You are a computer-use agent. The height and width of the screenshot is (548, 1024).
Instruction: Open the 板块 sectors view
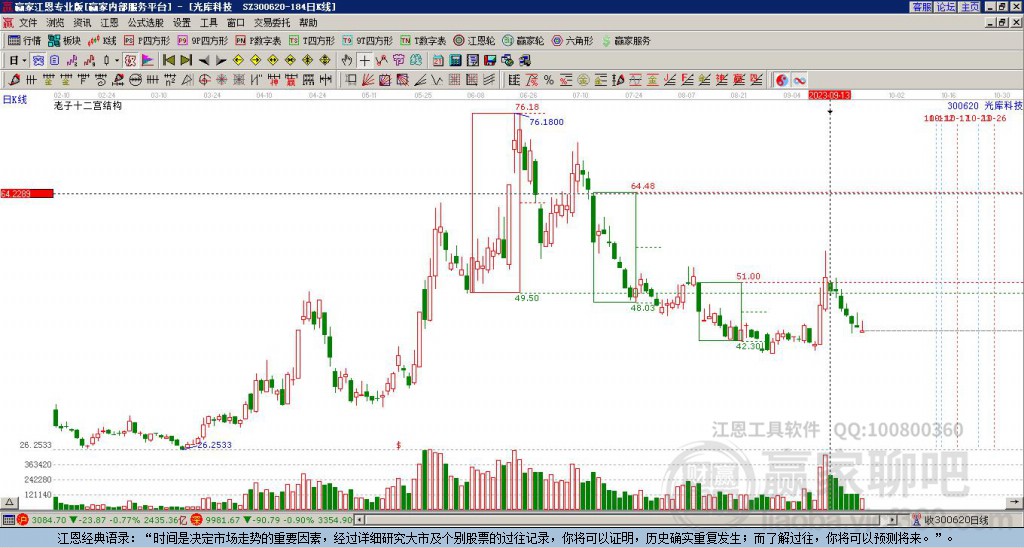[64, 40]
